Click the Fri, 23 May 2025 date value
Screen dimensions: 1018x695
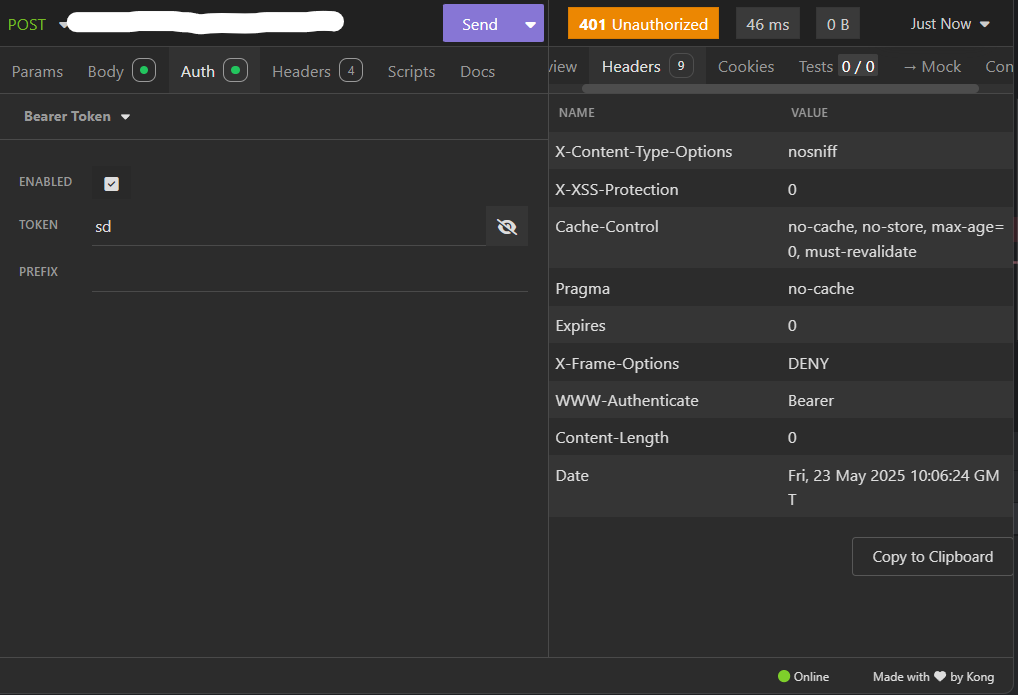(893, 487)
